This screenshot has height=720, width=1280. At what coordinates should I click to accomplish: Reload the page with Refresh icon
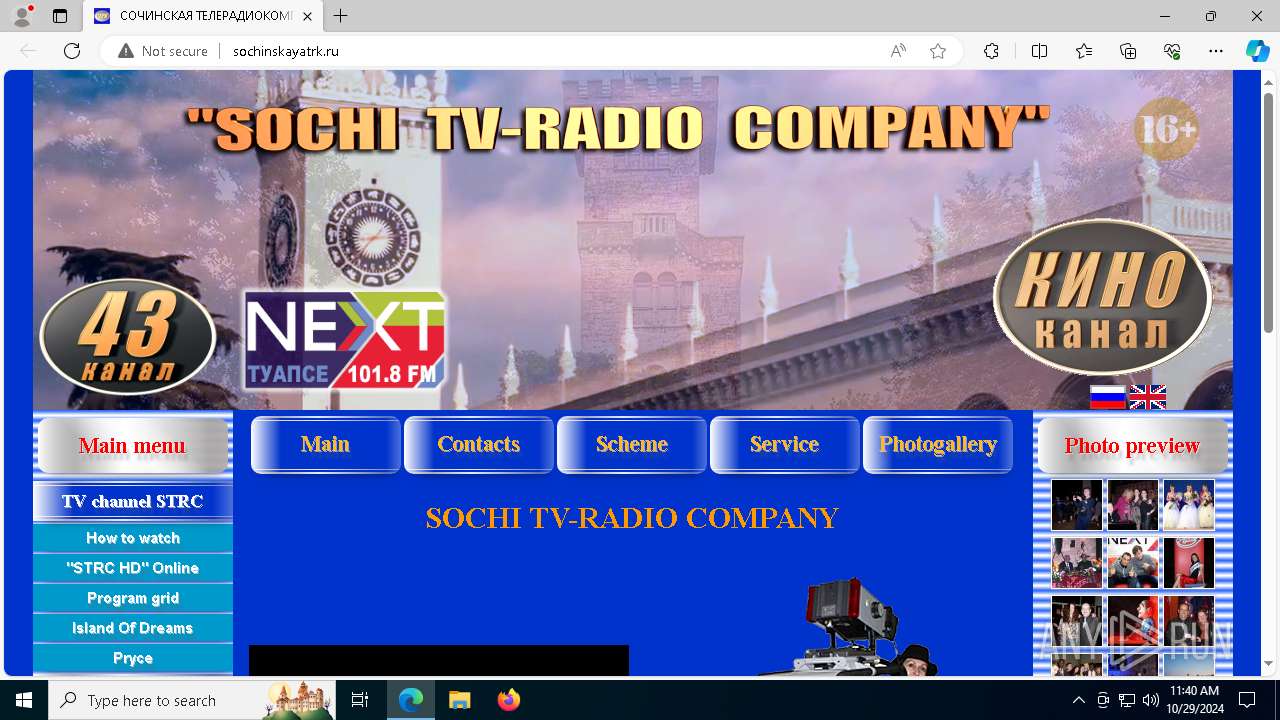[x=72, y=51]
